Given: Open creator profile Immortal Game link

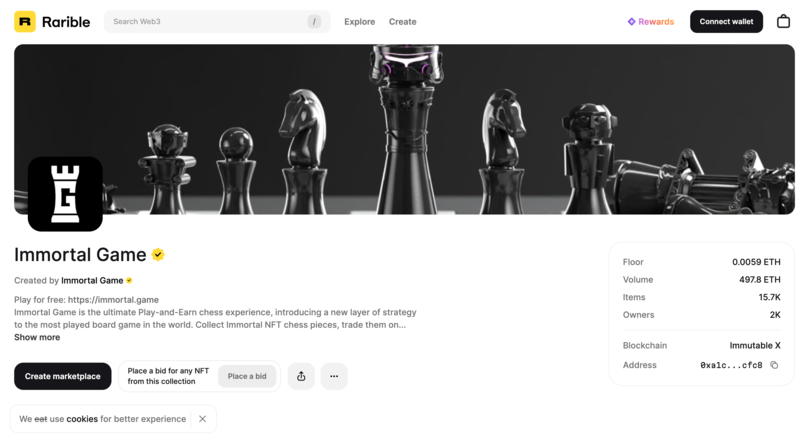Looking at the screenshot, I should (92, 280).
